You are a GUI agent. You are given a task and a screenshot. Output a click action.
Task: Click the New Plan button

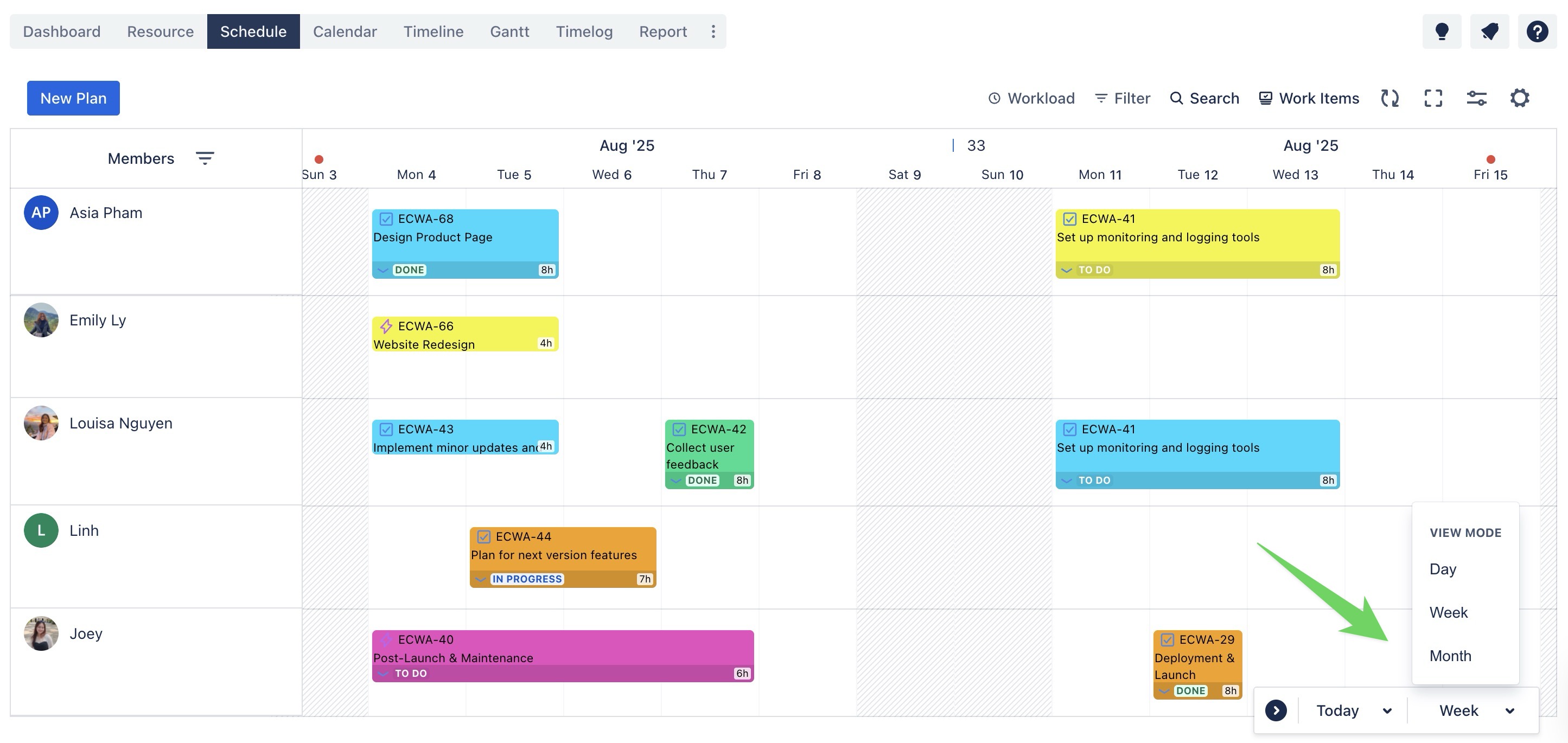point(73,98)
